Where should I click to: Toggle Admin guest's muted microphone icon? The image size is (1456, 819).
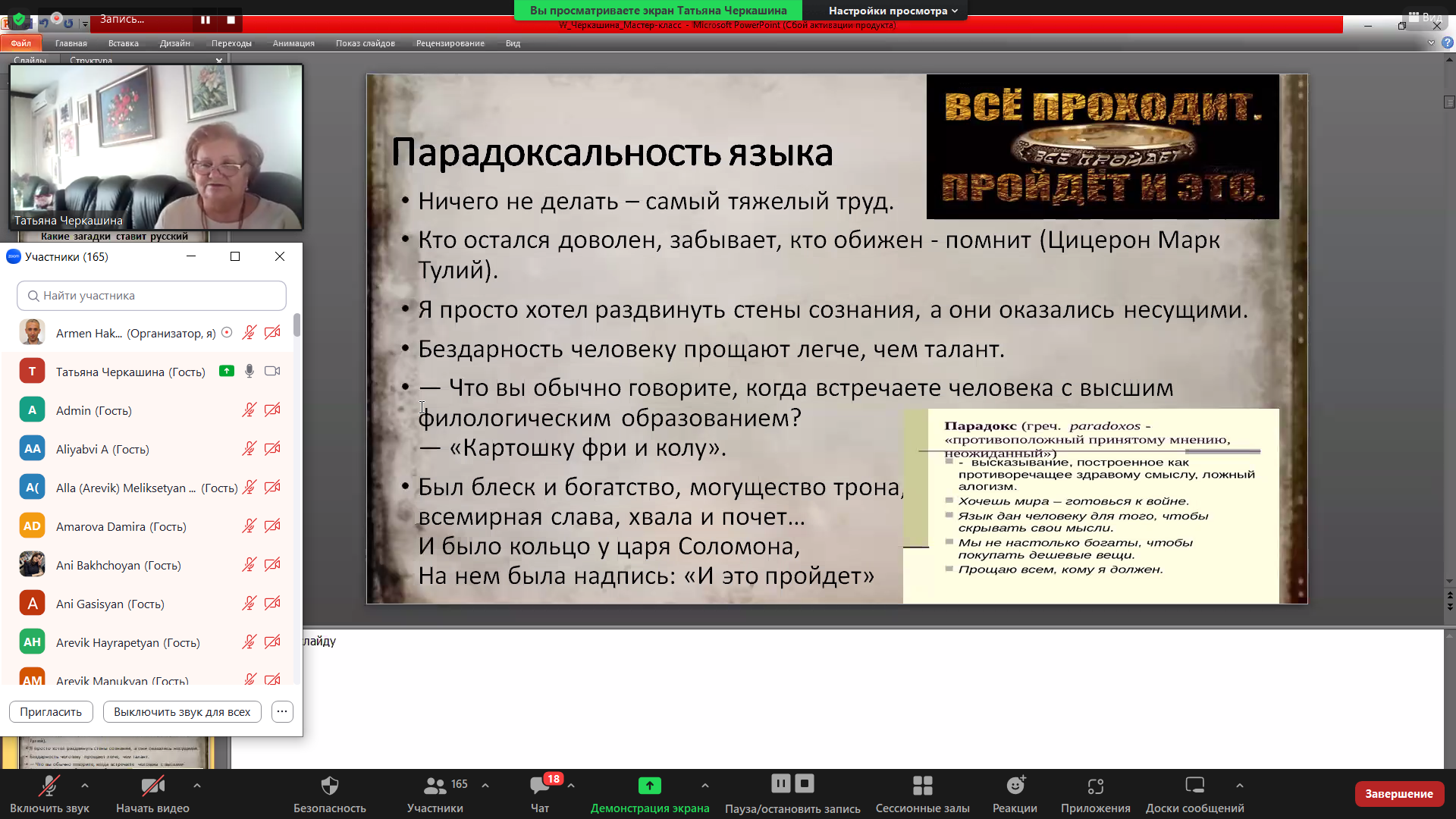[x=249, y=410]
